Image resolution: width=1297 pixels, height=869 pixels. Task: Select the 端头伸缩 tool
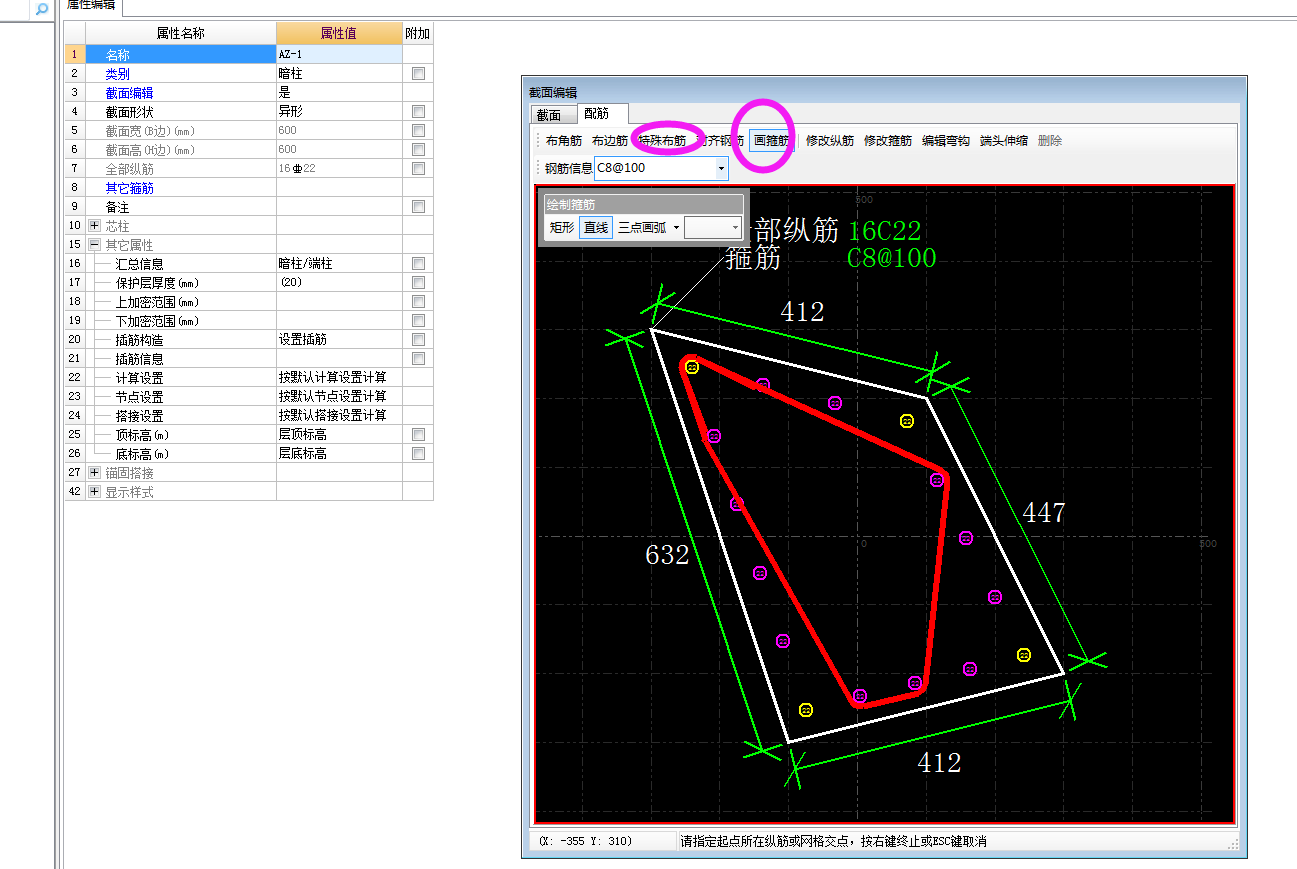[x=1004, y=141]
